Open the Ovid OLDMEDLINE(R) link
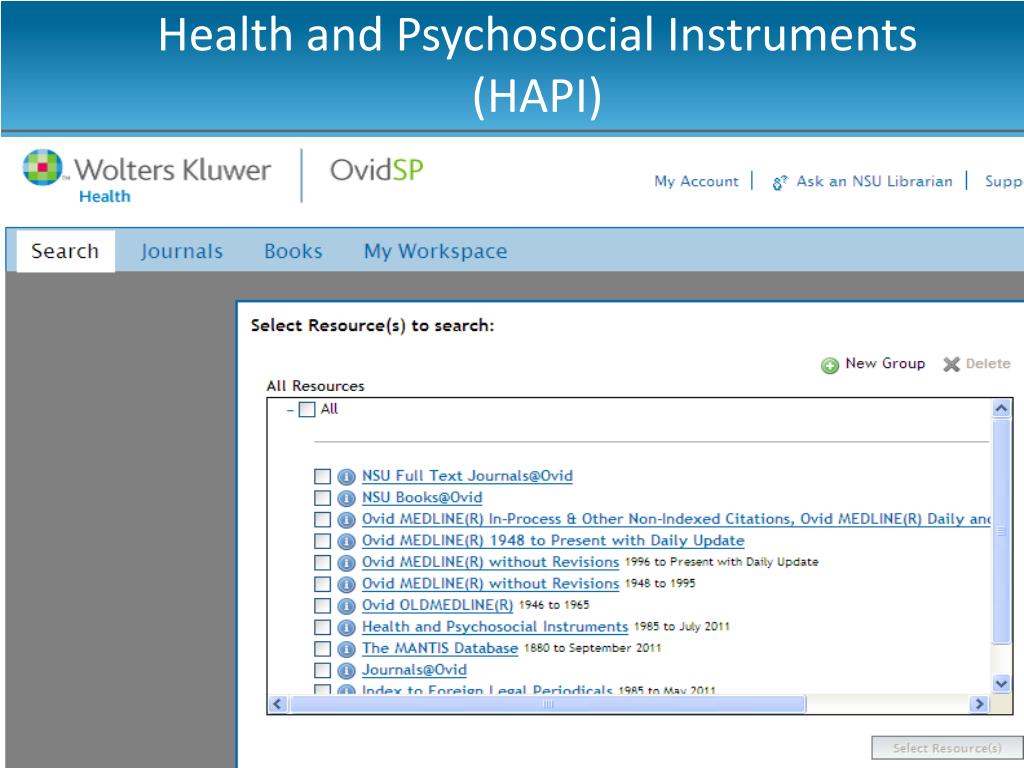 pyautogui.click(x=438, y=605)
